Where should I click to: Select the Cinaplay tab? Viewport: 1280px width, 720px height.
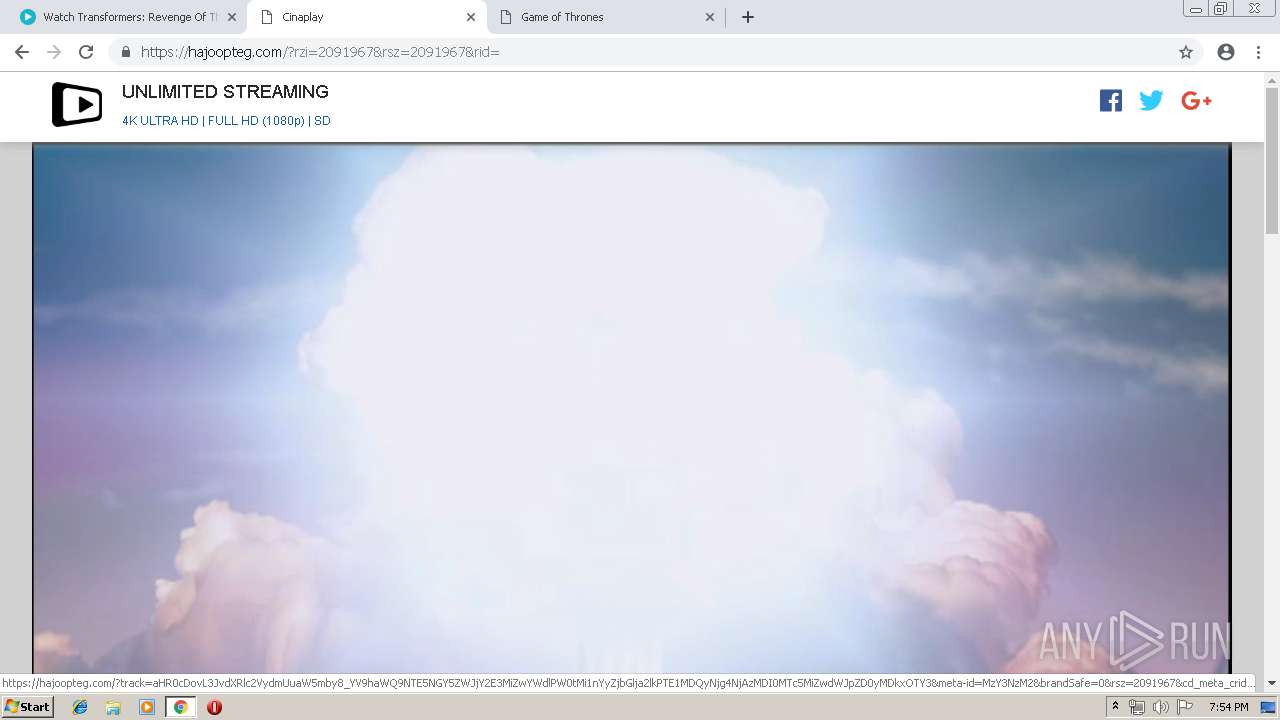366,17
